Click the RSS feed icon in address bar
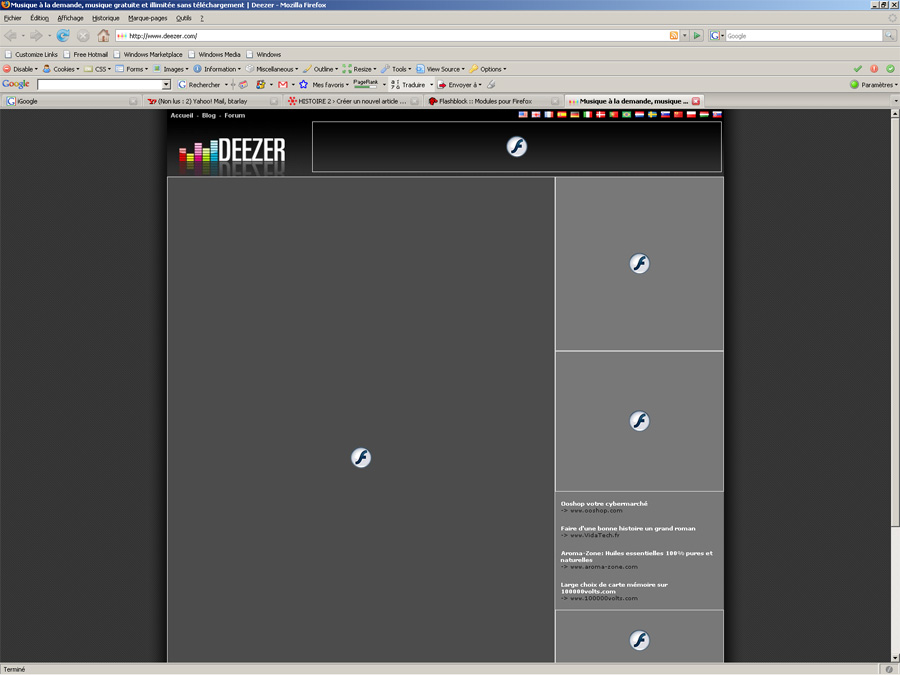 coord(674,36)
